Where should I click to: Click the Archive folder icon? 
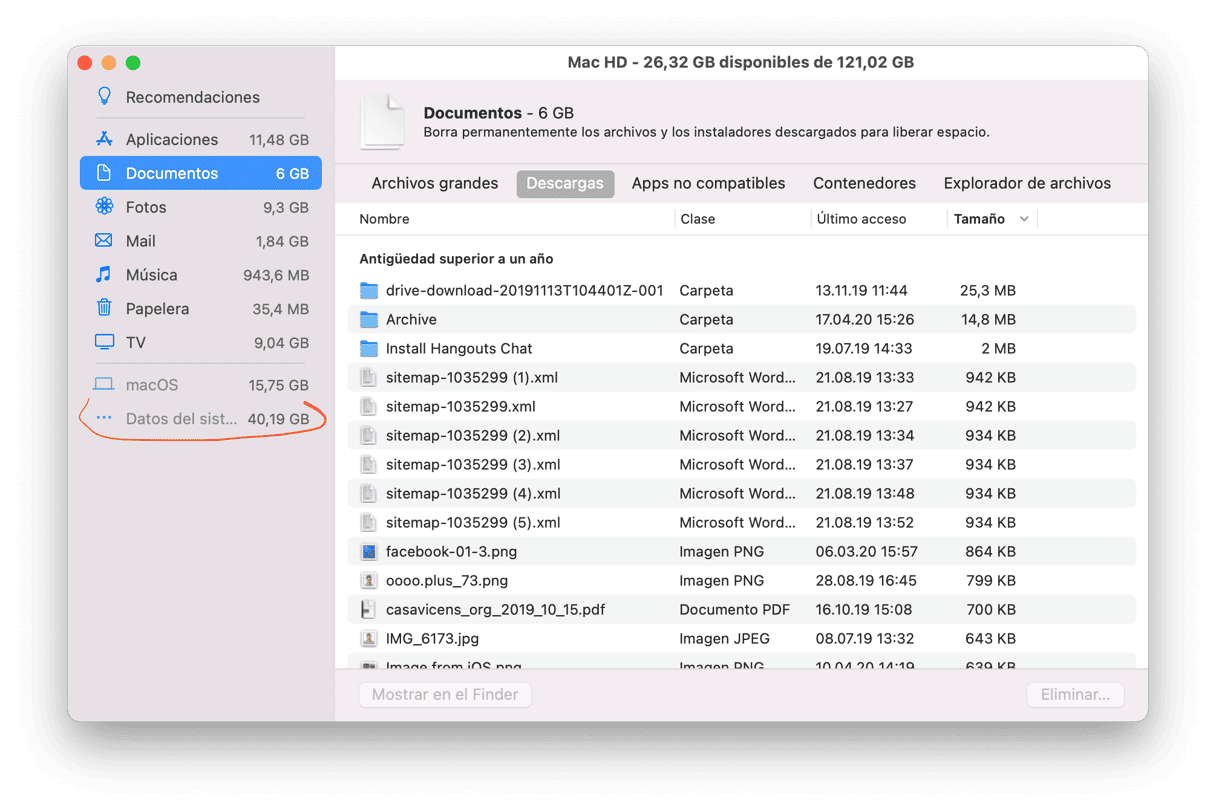pyautogui.click(x=369, y=320)
